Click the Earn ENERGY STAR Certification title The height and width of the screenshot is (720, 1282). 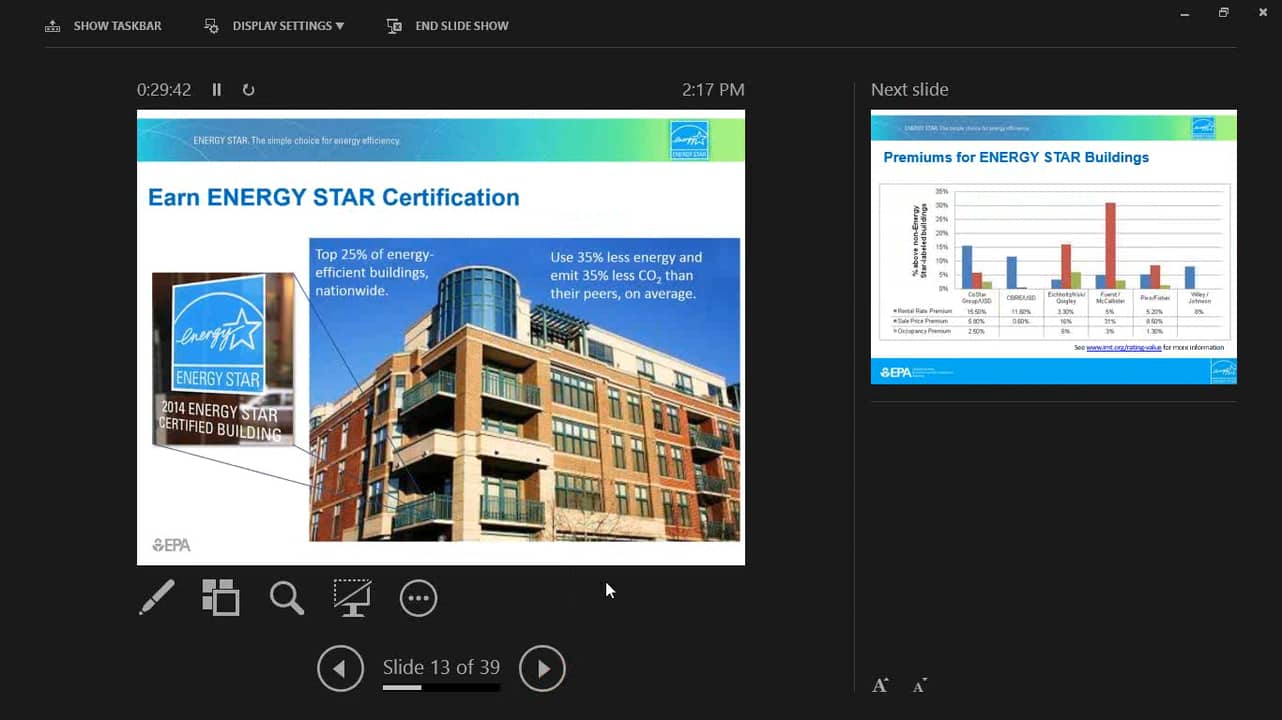pos(333,197)
